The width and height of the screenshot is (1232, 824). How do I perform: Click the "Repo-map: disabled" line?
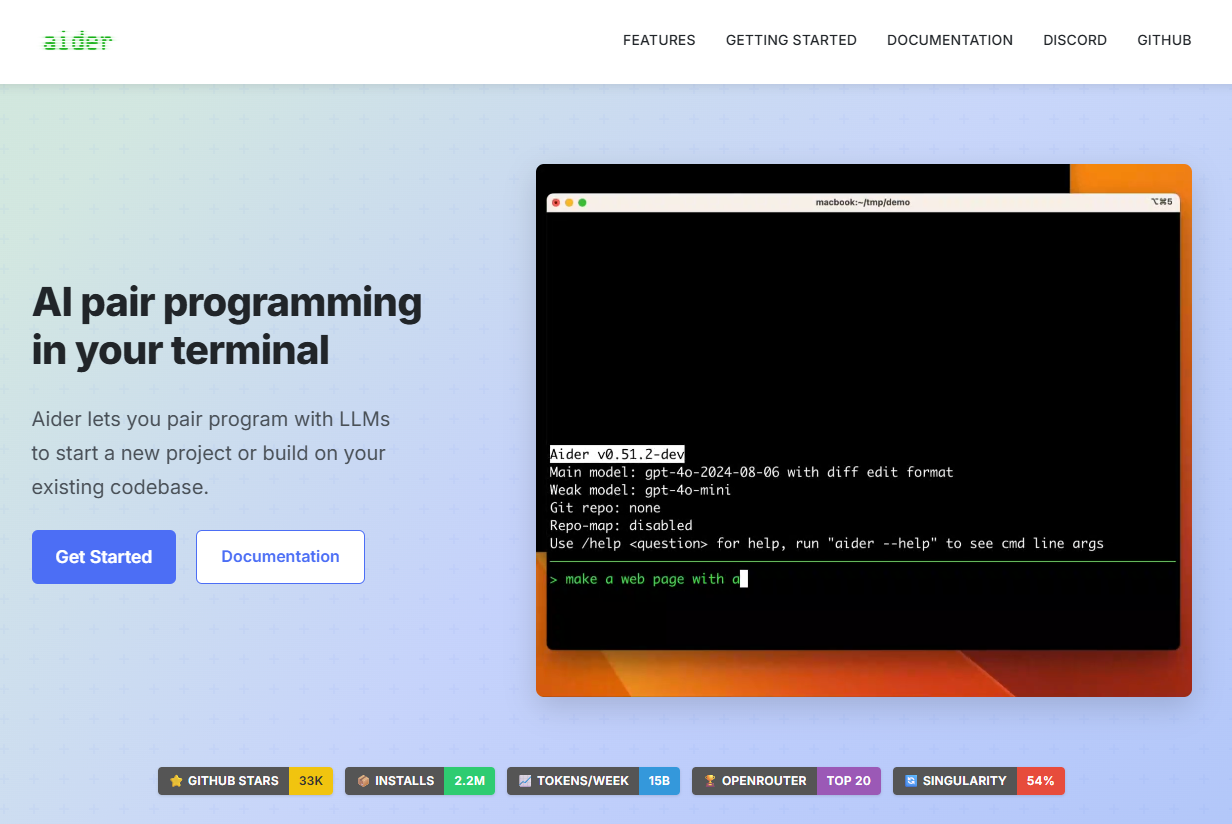point(621,525)
